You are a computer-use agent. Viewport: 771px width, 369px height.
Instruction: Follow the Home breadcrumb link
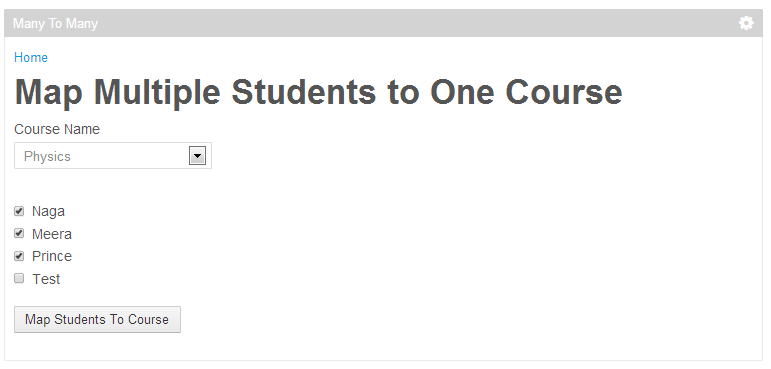point(31,58)
